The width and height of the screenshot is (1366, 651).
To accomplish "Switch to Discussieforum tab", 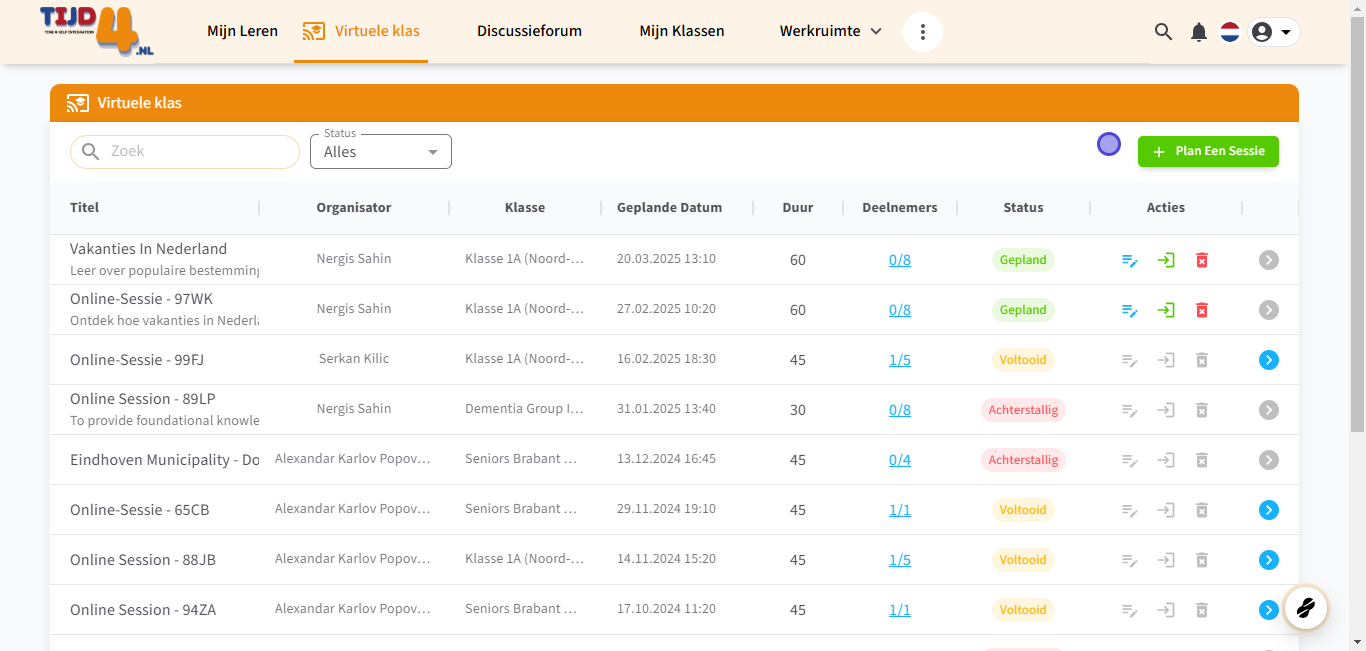I will (529, 31).
